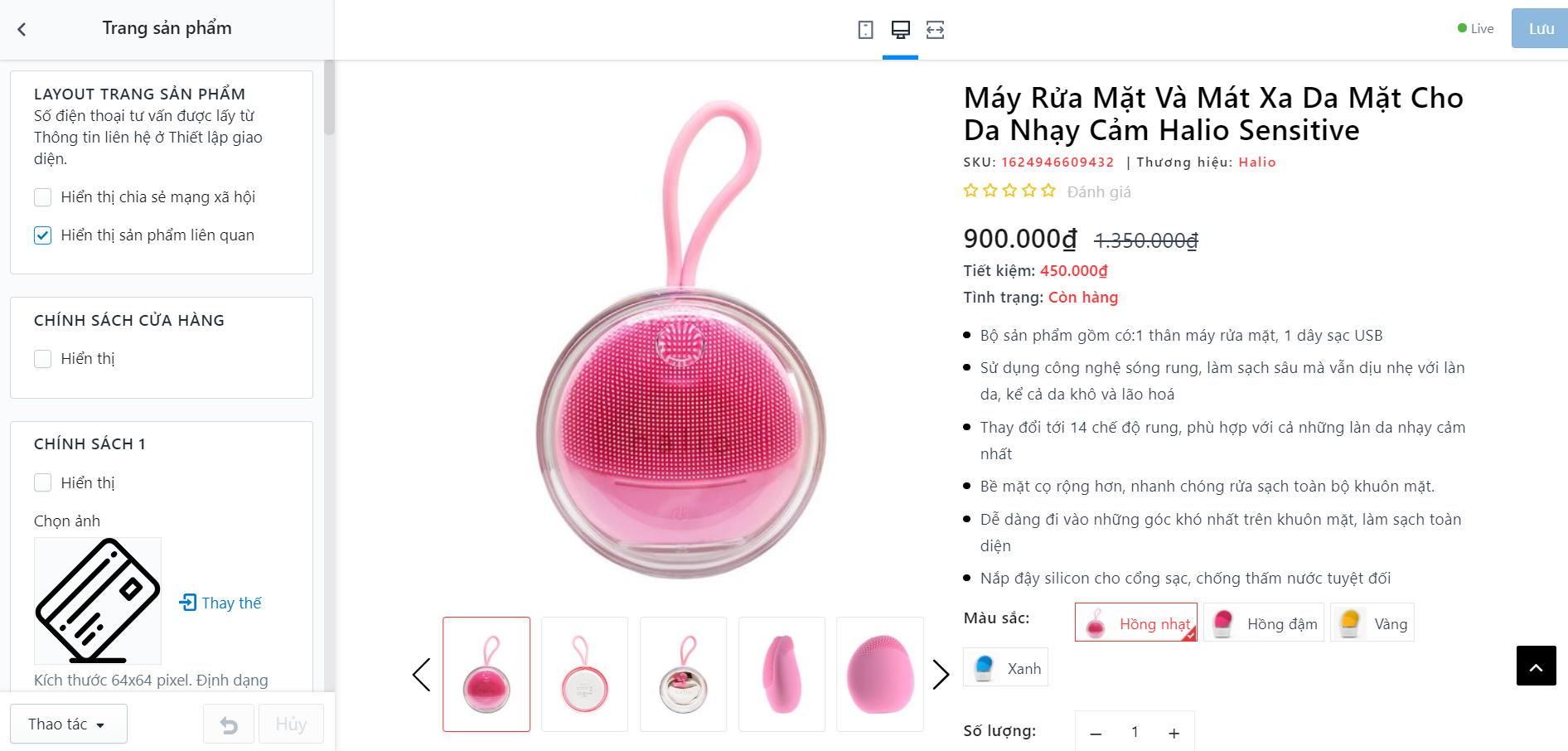The height and width of the screenshot is (751, 1568).
Task: Show next thumbnails with right arrow
Action: click(941, 674)
